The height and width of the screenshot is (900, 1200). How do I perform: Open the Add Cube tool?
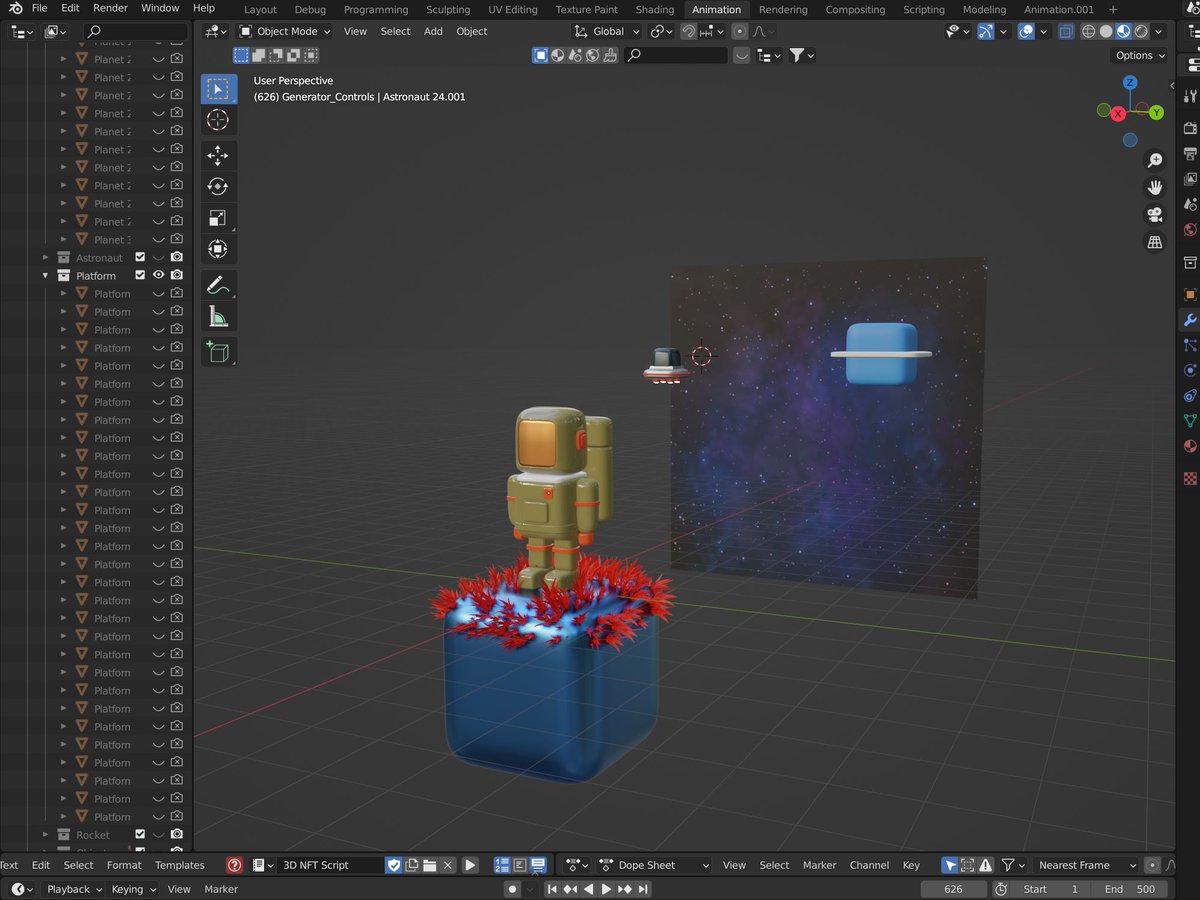[218, 351]
